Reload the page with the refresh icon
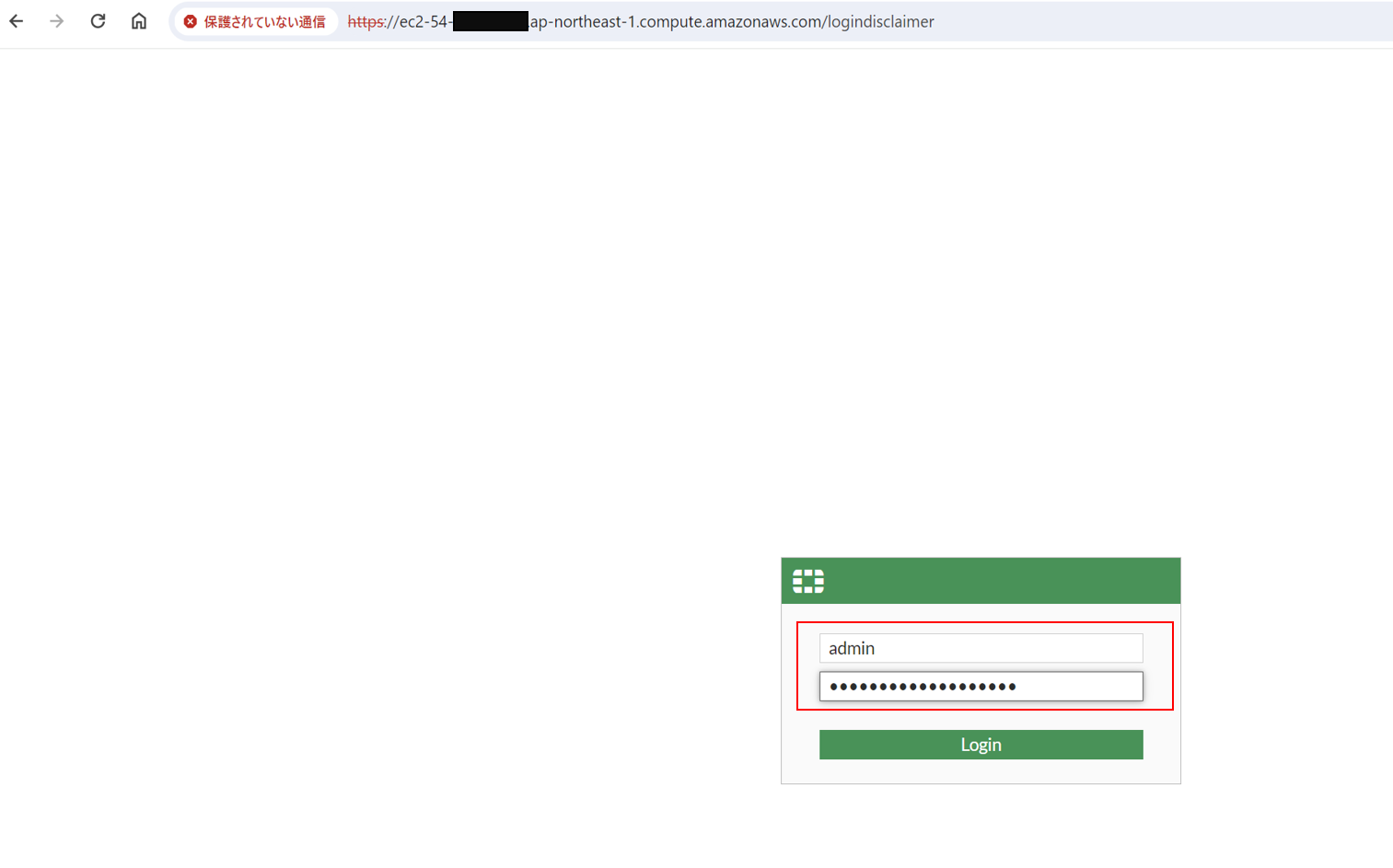The width and height of the screenshot is (1393, 868). click(x=98, y=21)
